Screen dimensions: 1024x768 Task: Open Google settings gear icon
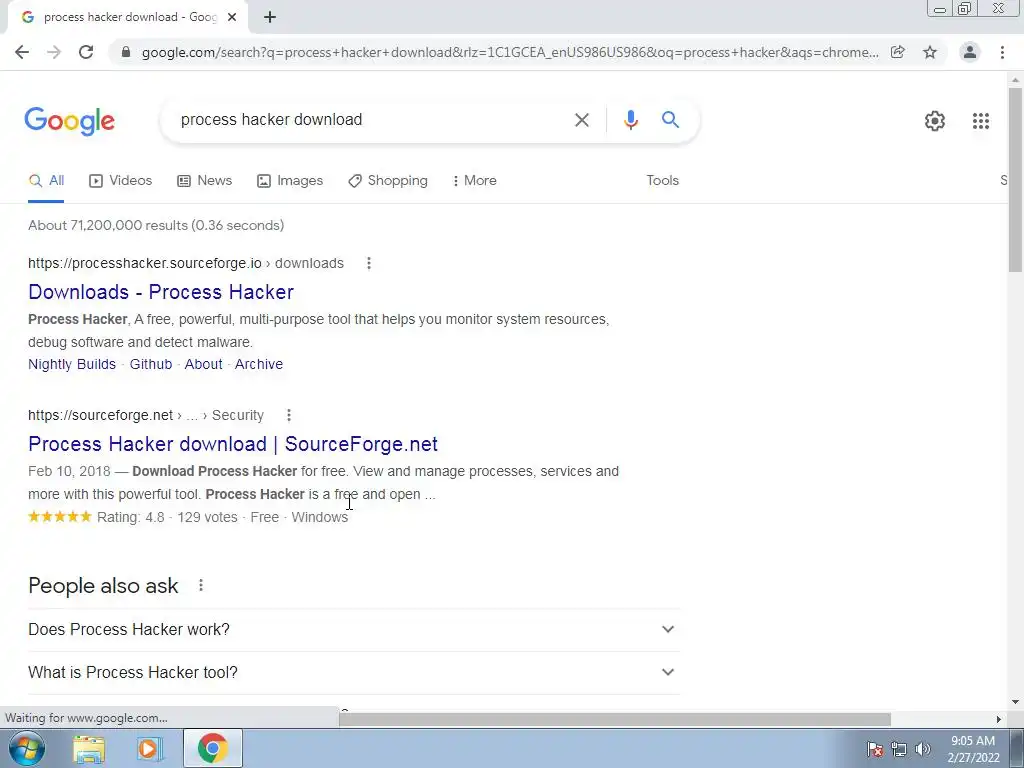(x=935, y=121)
